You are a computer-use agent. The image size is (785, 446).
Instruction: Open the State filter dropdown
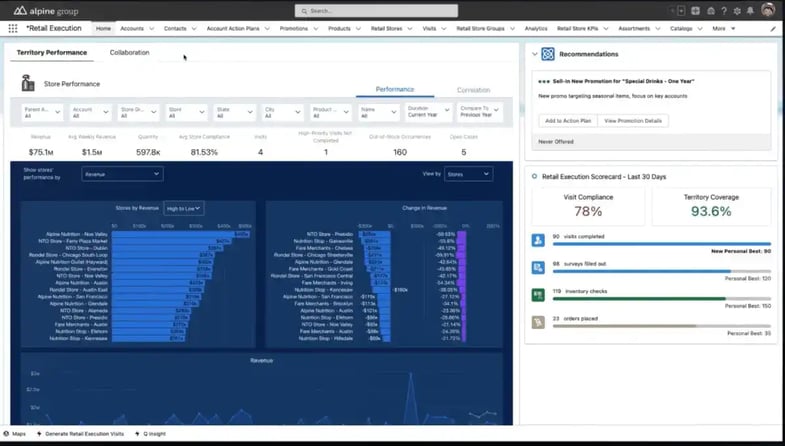[234, 112]
